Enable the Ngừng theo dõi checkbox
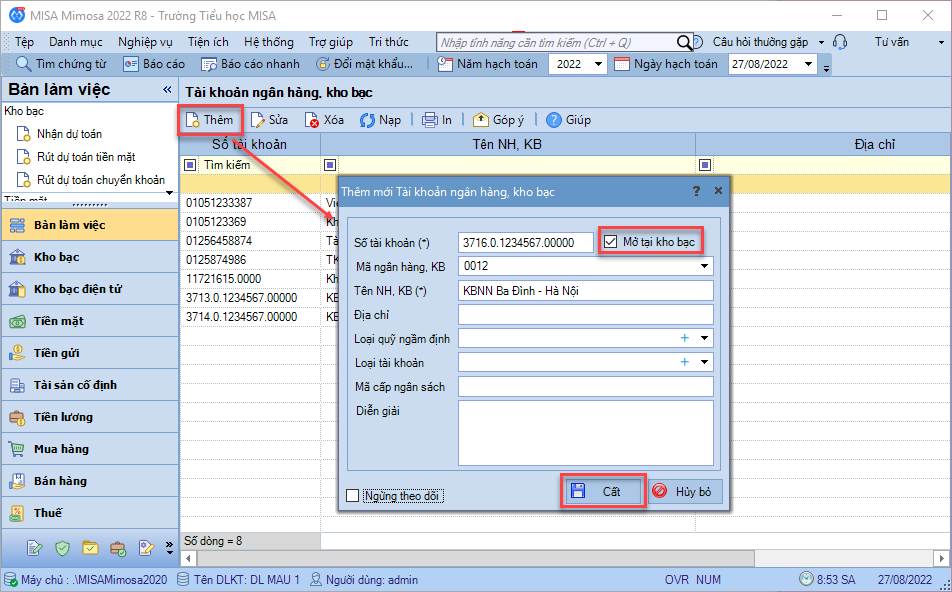The height and width of the screenshot is (592, 952). 352,495
